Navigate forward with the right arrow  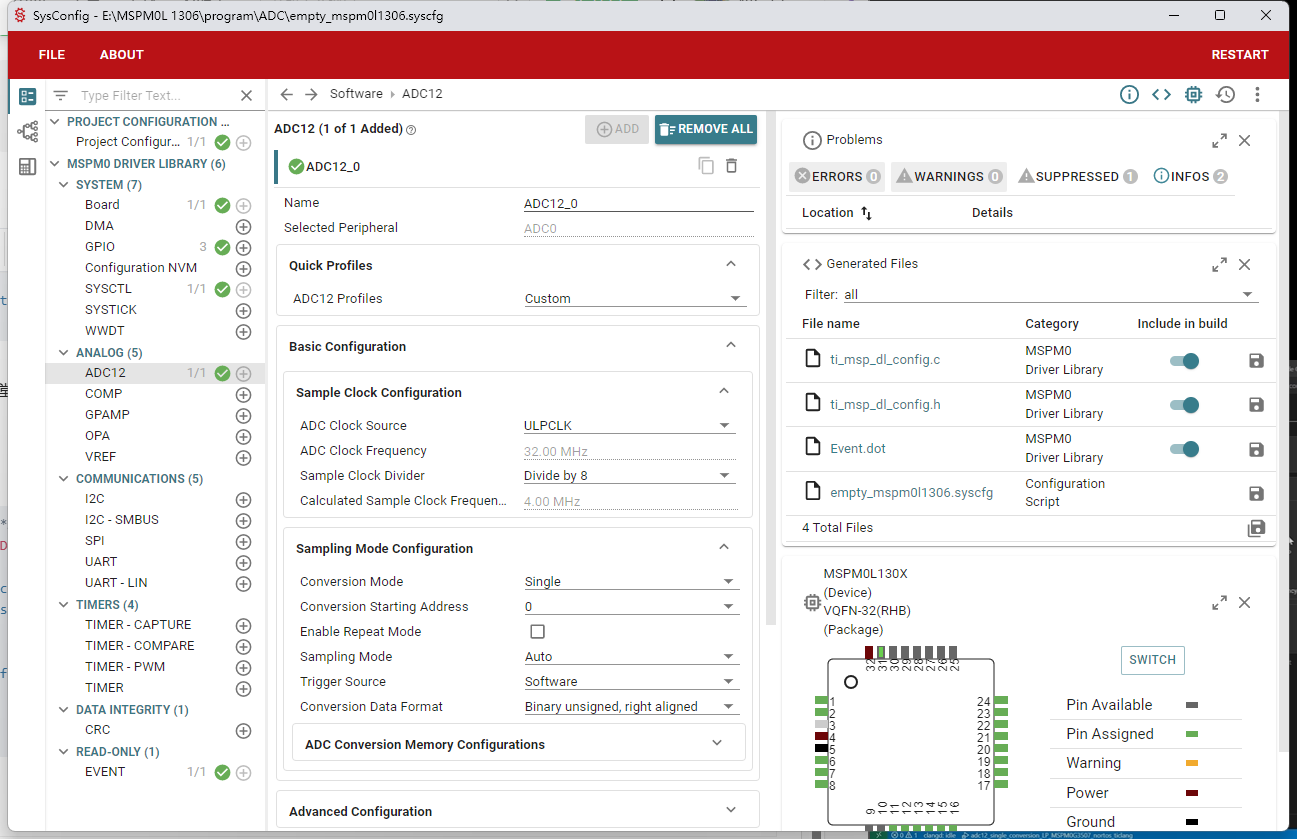tap(312, 94)
